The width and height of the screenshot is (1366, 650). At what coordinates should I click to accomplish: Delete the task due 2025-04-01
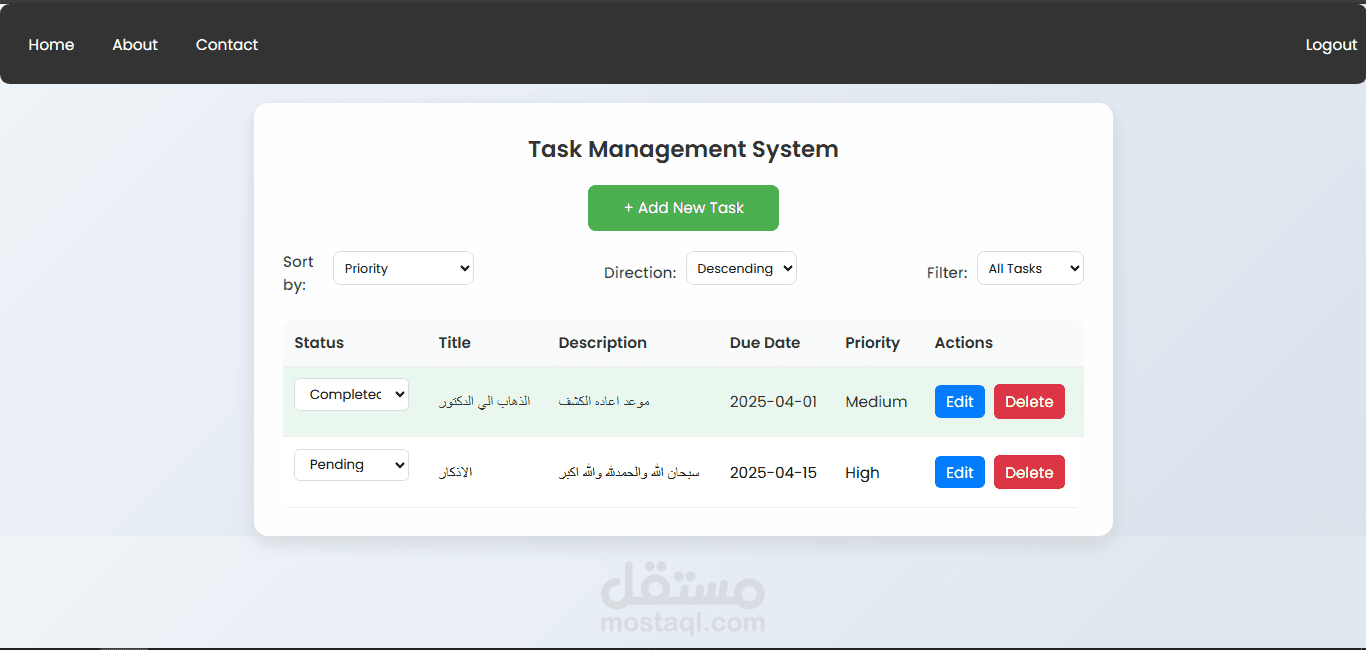tap(1029, 402)
